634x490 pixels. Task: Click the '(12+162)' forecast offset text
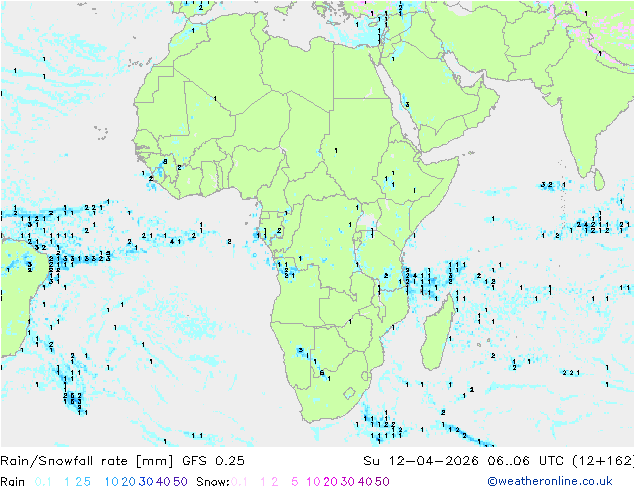click(602, 460)
